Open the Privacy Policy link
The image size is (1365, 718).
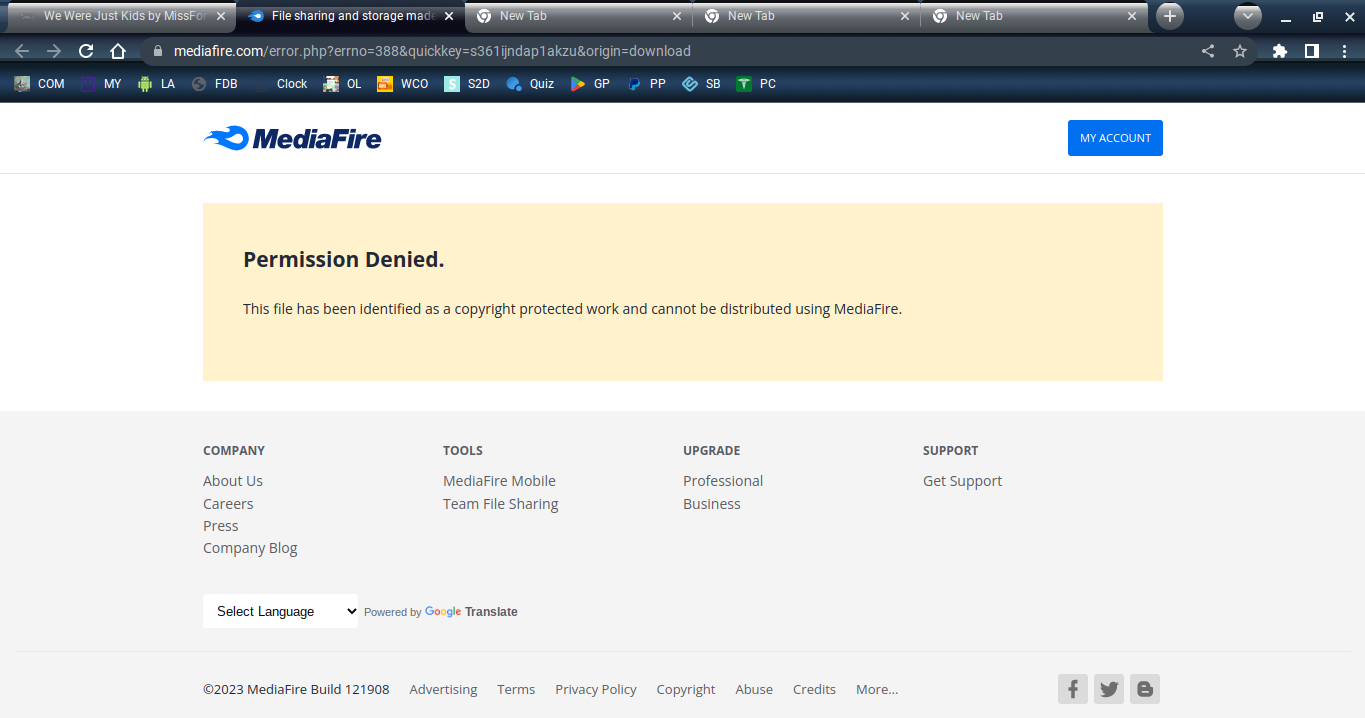[x=596, y=689]
